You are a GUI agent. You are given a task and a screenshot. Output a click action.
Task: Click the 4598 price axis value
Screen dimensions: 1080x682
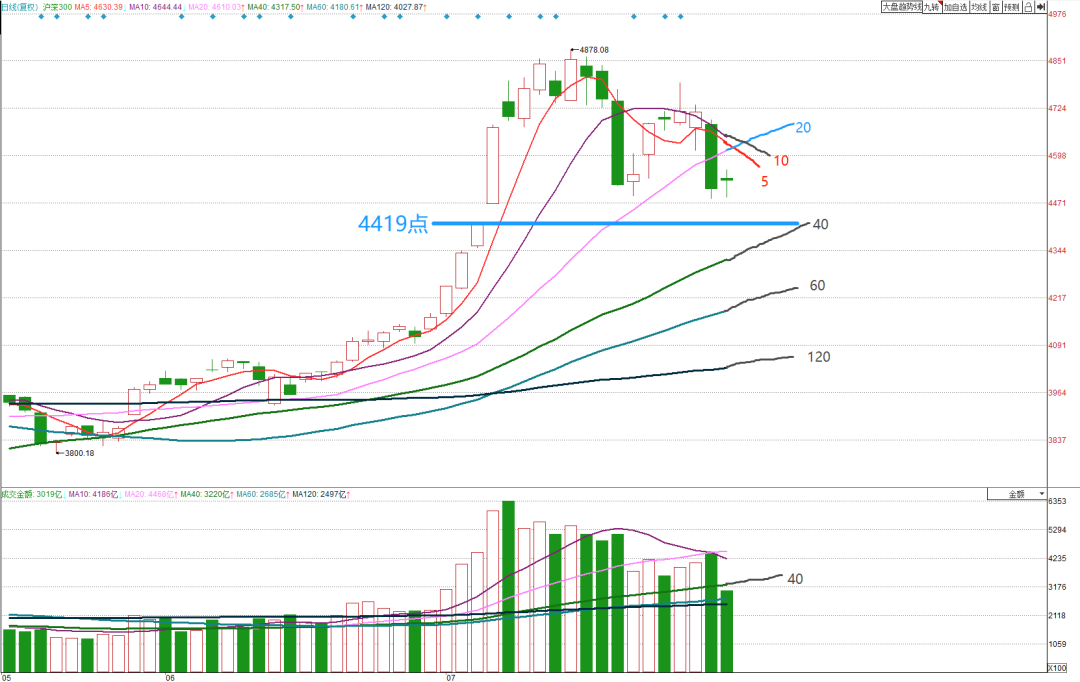tap(1057, 156)
